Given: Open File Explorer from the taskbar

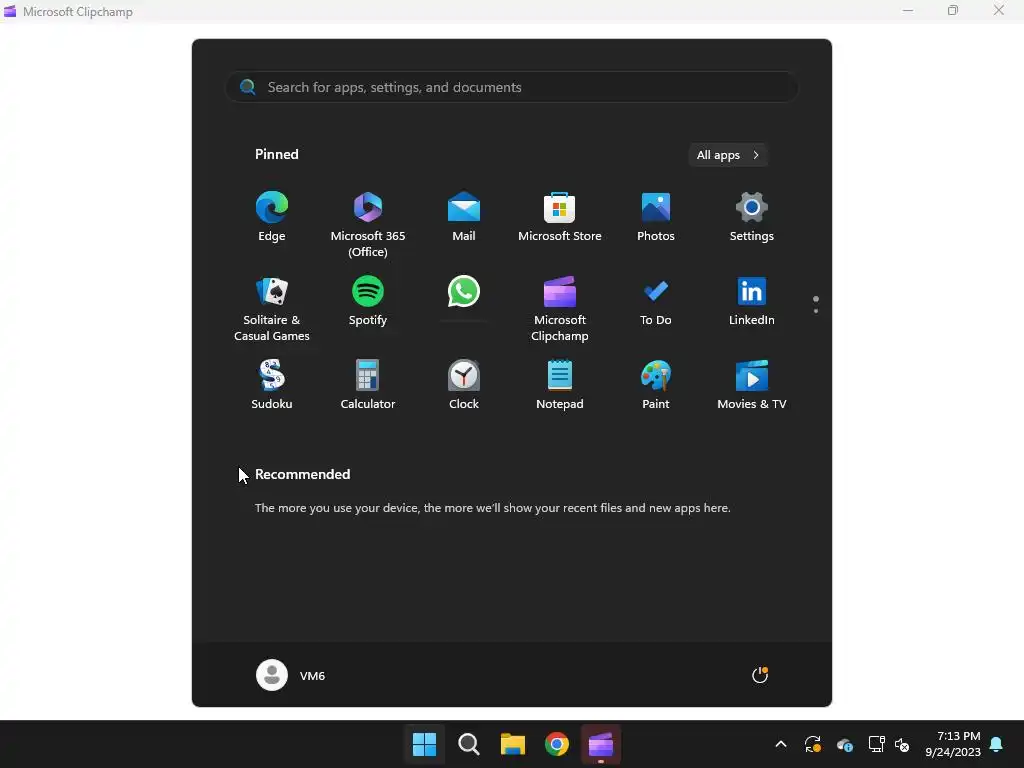Looking at the screenshot, I should (x=513, y=744).
